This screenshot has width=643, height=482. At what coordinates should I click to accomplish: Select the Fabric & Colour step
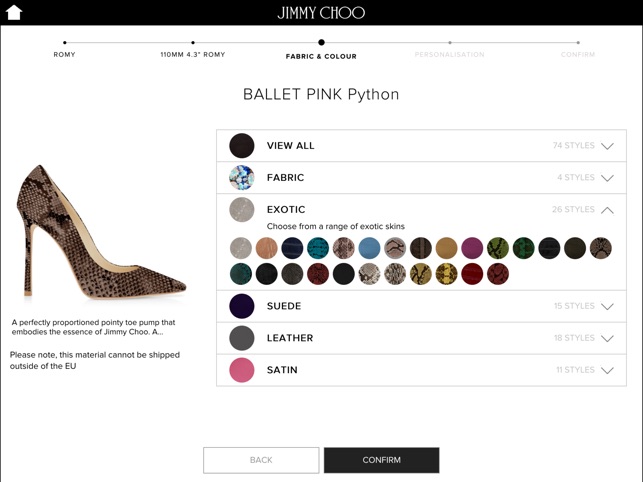(321, 56)
